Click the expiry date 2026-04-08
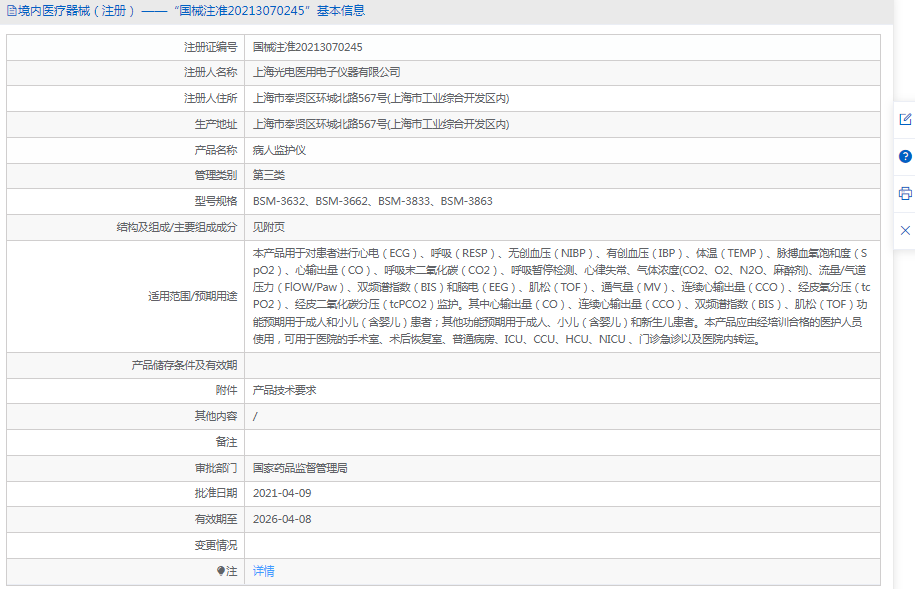This screenshot has width=915, height=589. pyautogui.click(x=282, y=519)
